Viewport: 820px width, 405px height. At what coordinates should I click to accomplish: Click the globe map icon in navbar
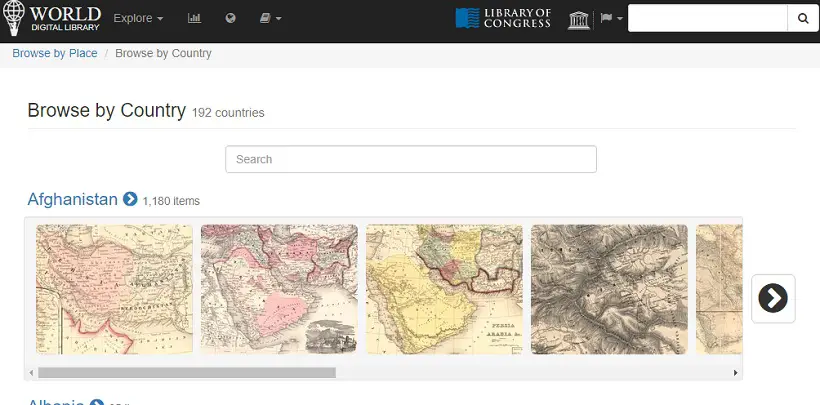231,18
